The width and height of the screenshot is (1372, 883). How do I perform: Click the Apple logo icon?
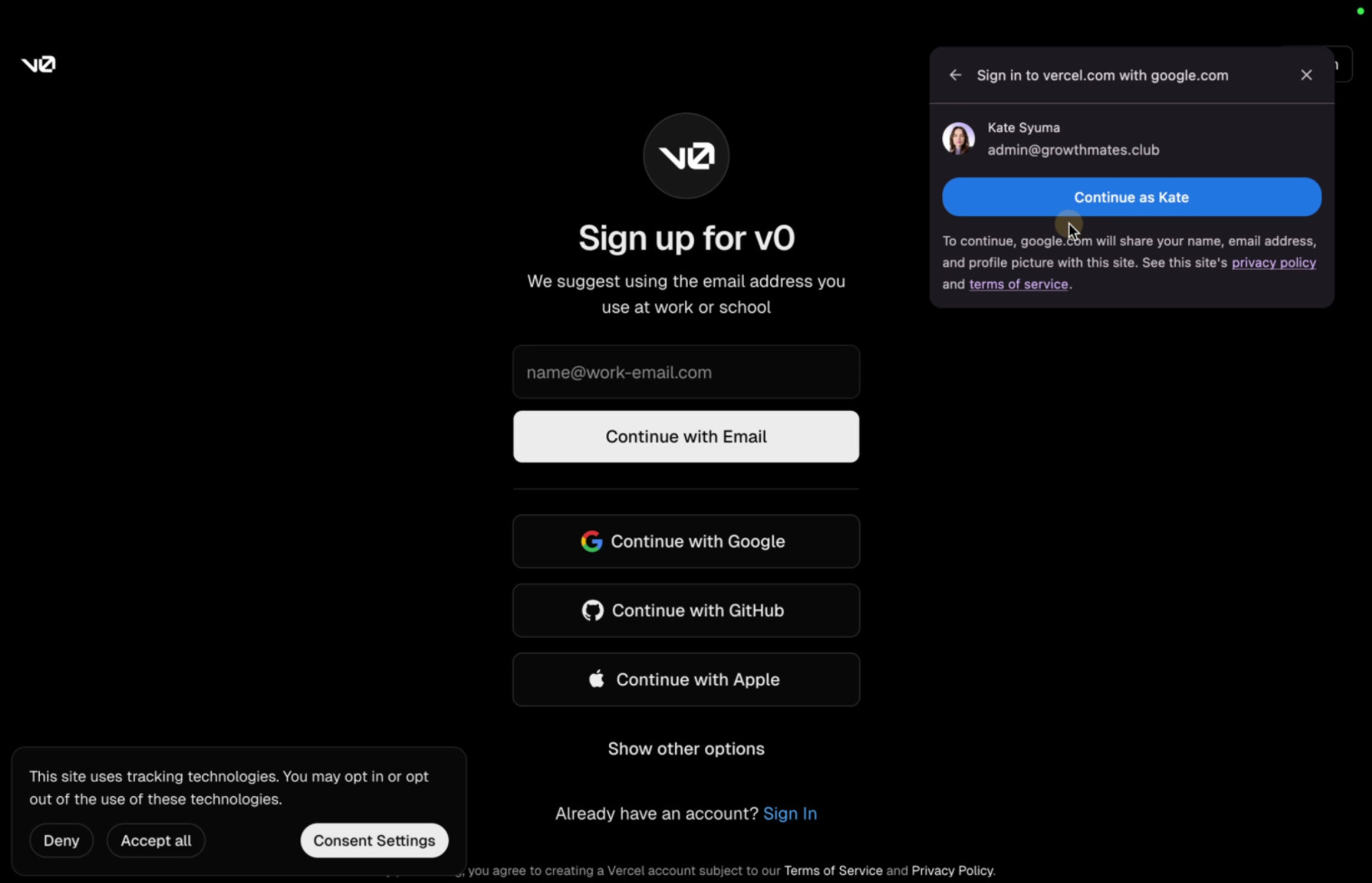click(x=596, y=679)
